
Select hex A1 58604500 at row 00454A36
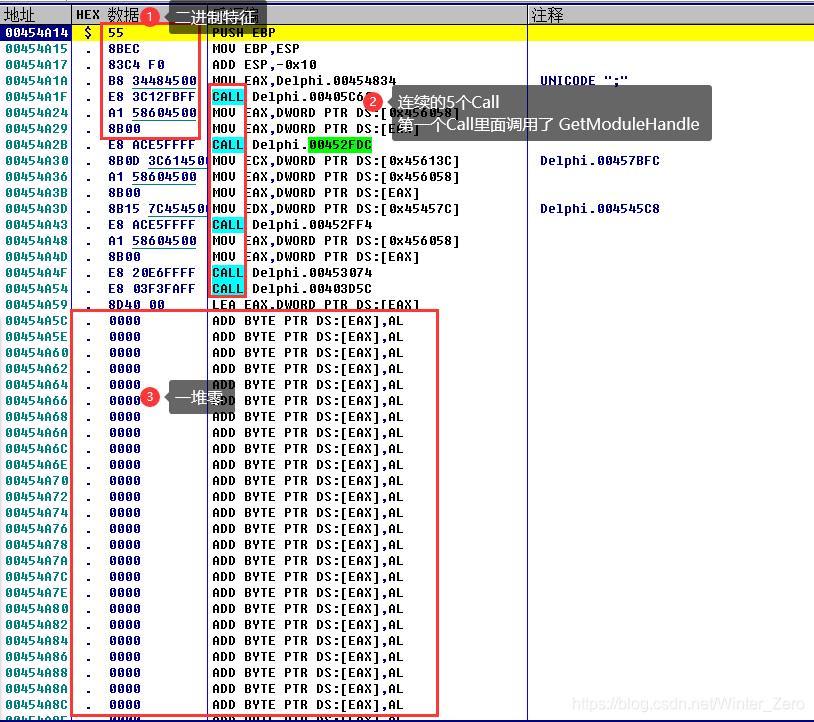click(x=152, y=177)
